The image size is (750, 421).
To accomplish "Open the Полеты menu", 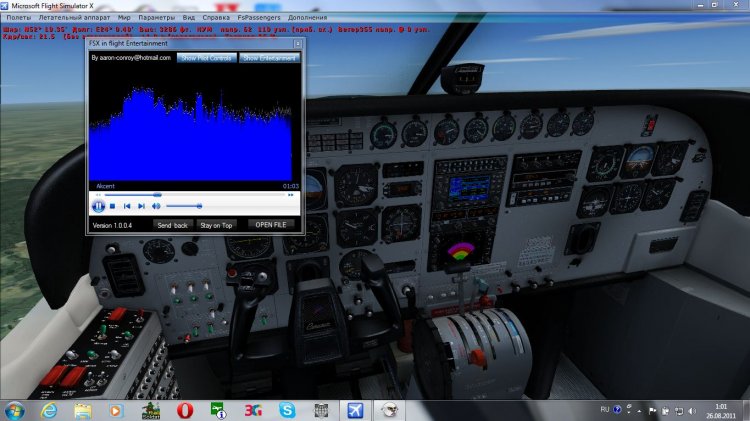I will [18, 17].
